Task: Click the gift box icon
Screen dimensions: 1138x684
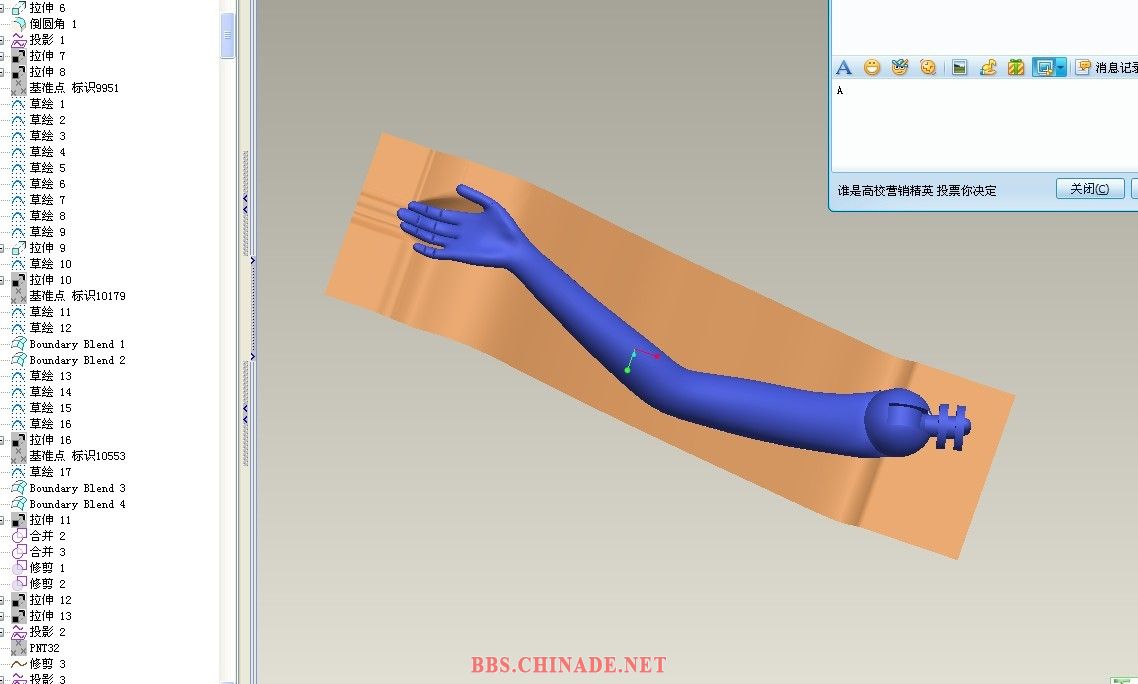Action: (1015, 68)
